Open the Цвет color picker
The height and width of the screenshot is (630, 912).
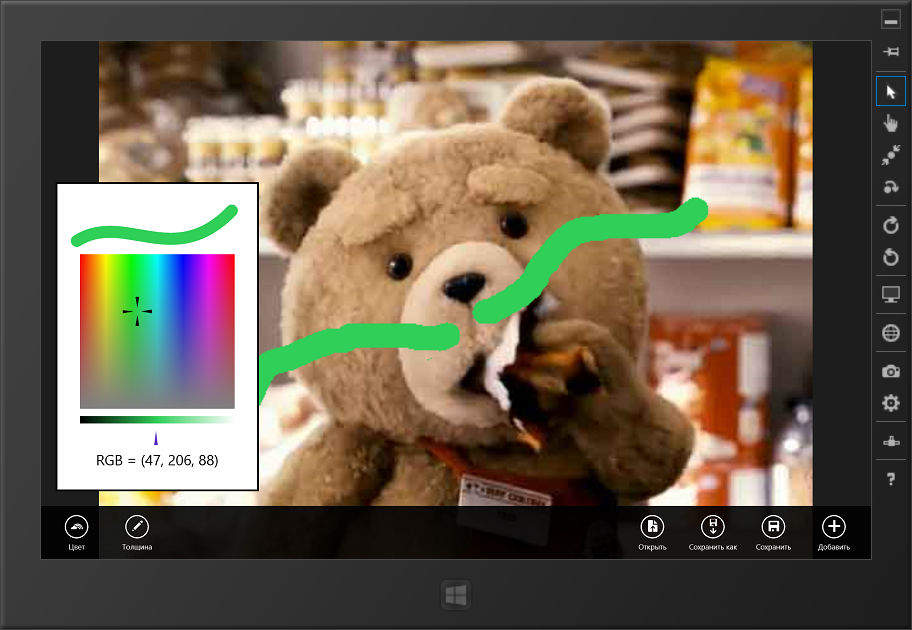(76, 533)
